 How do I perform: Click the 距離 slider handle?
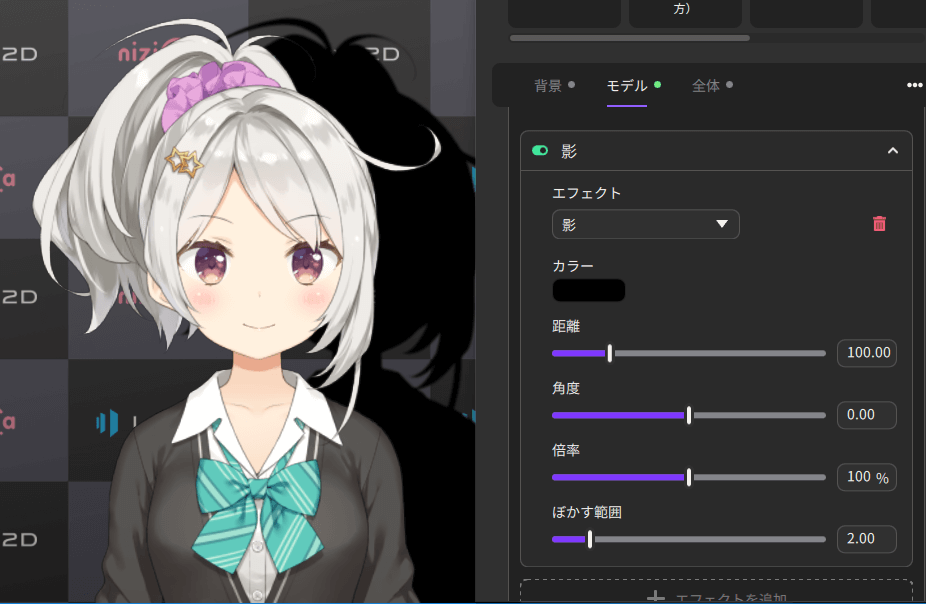pyautogui.click(x=610, y=353)
